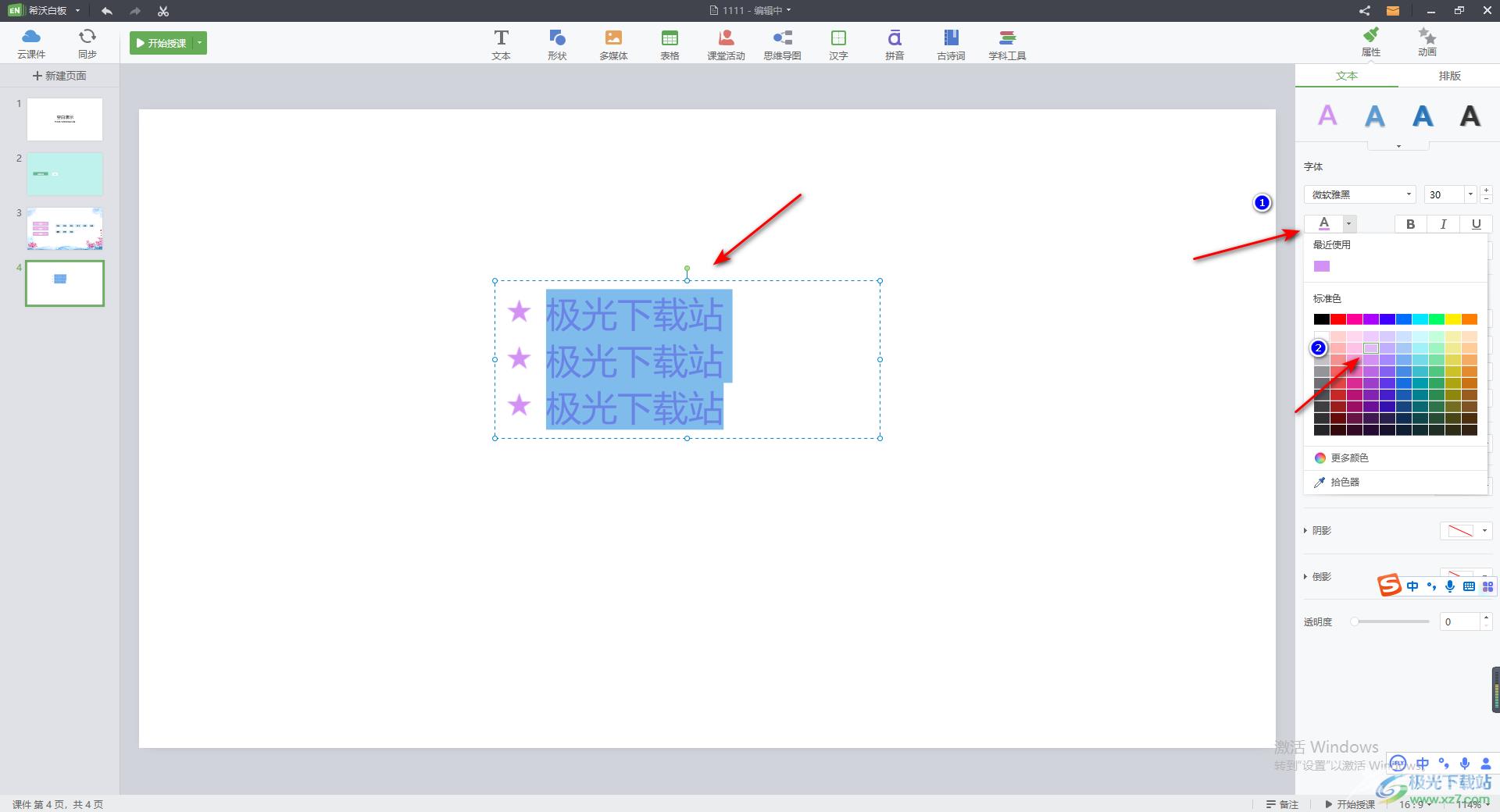Toggle underline U formatting
This screenshot has width=1500, height=812.
[1476, 224]
